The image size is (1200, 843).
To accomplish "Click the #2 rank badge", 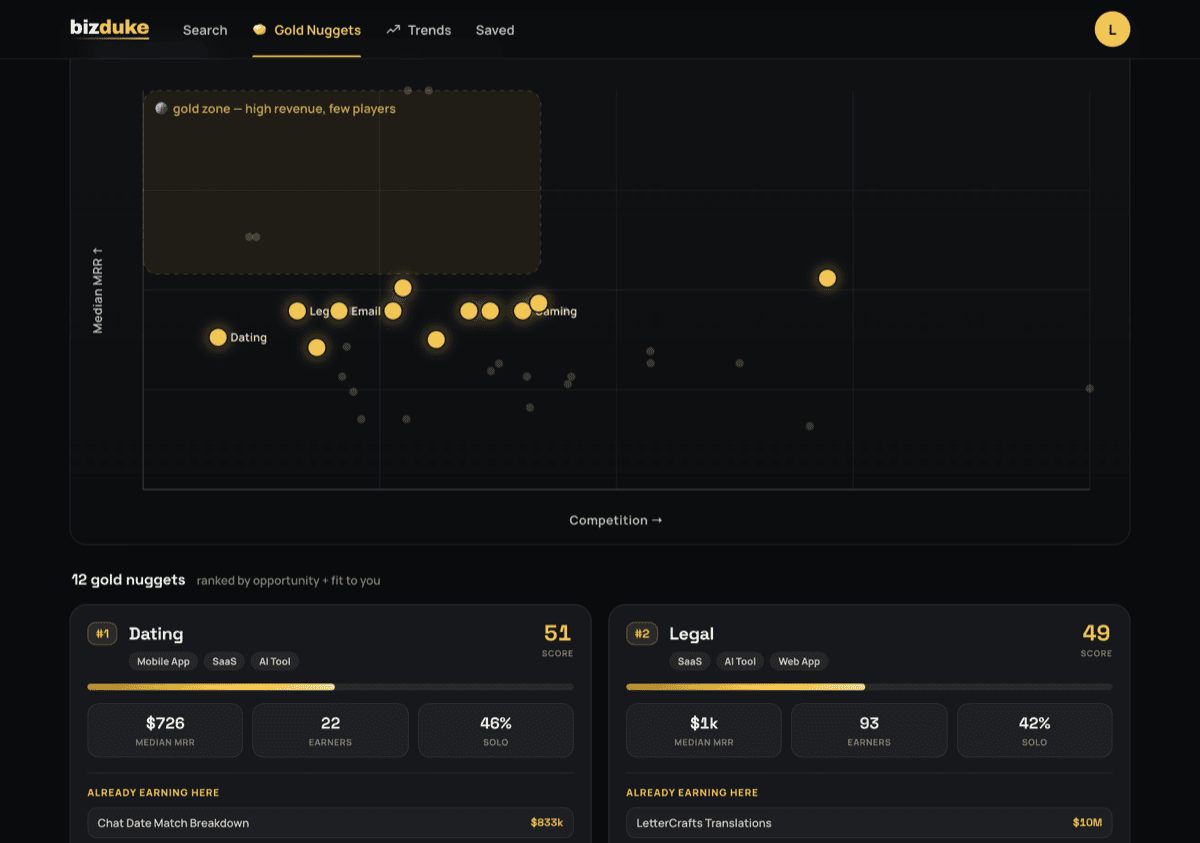I will (x=641, y=633).
